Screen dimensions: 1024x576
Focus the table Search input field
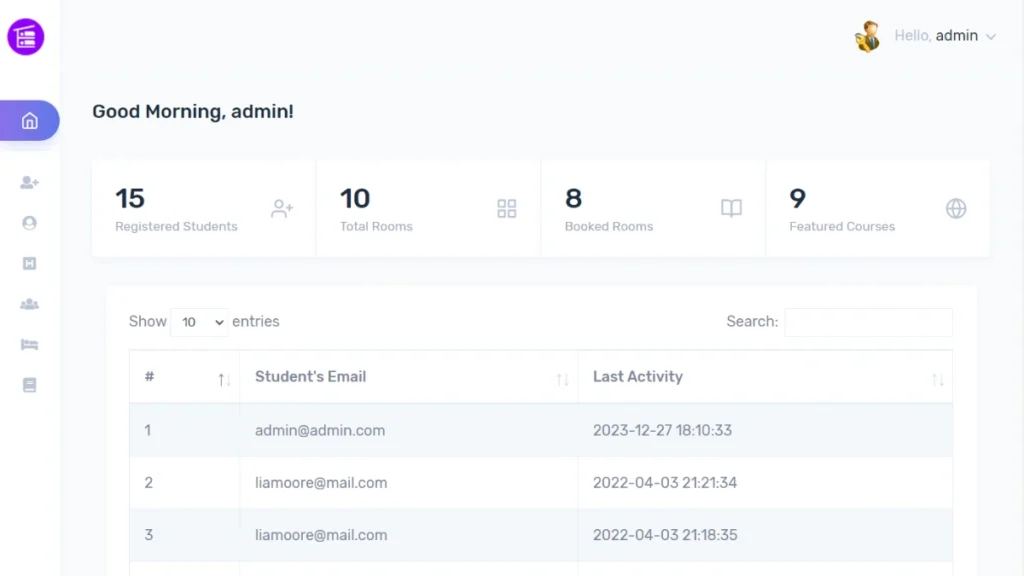point(869,322)
